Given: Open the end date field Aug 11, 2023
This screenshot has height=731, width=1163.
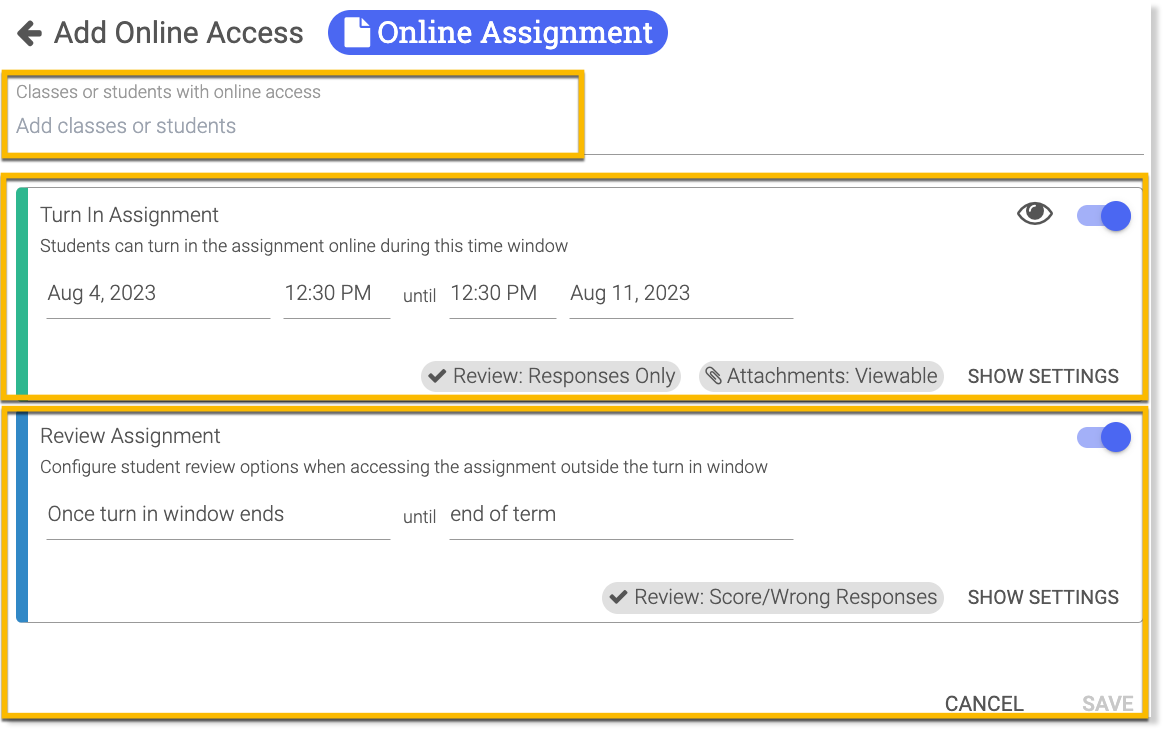Looking at the screenshot, I should click(x=681, y=294).
